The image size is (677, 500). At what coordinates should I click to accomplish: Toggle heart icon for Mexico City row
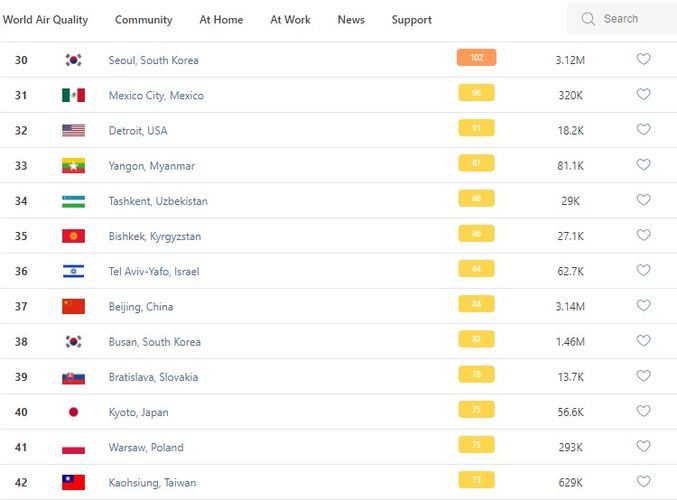643,95
